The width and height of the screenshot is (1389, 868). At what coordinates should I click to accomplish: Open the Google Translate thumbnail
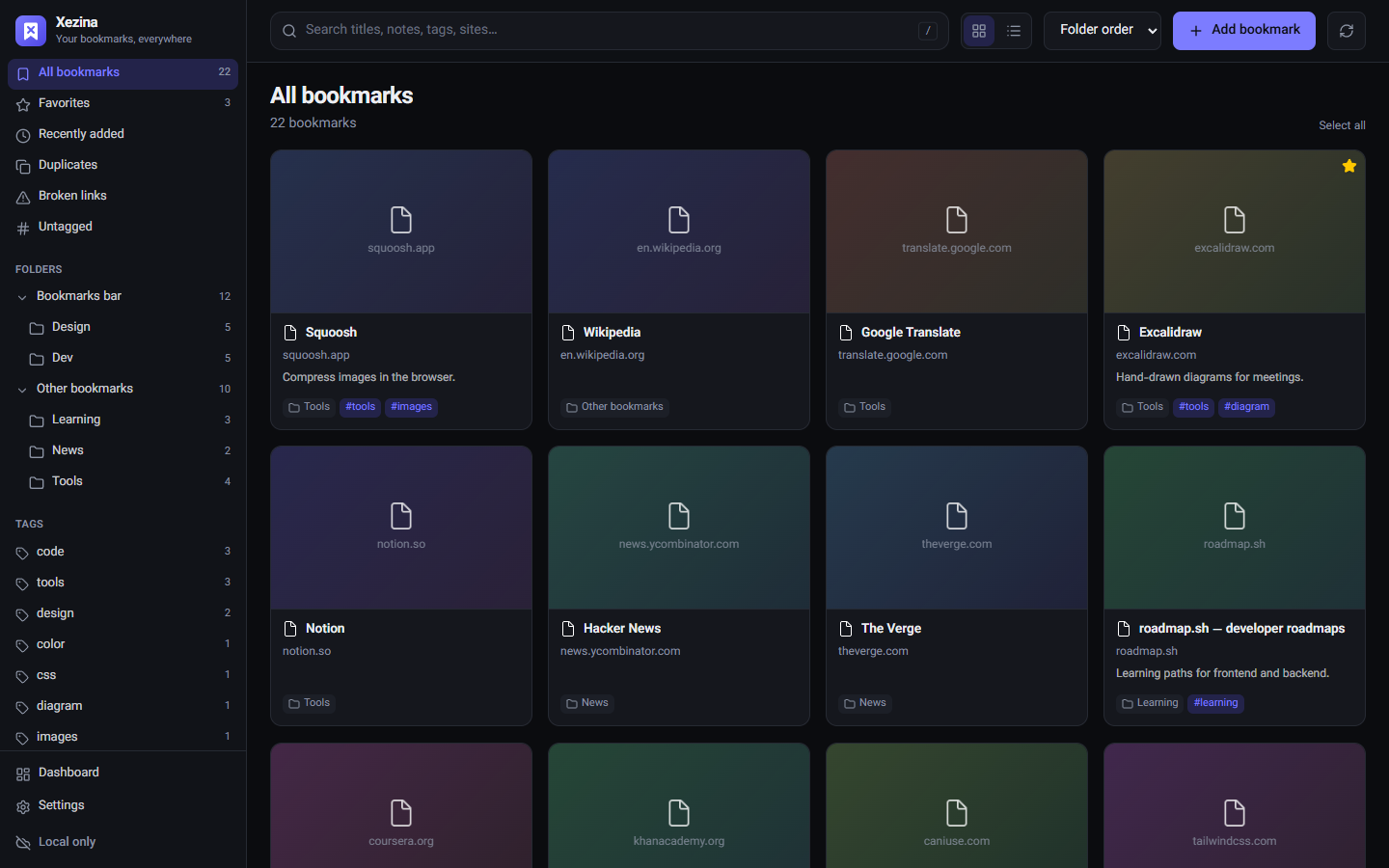(x=957, y=231)
